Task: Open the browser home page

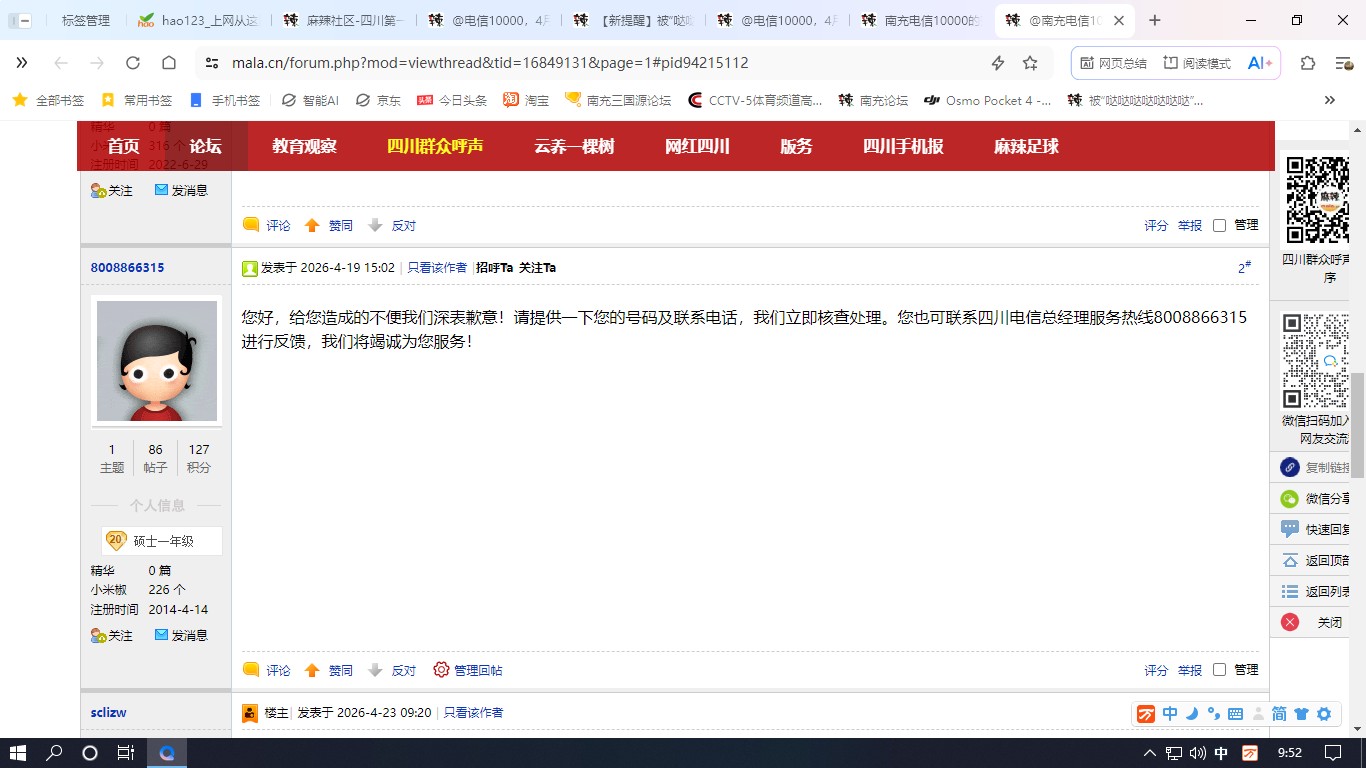Action: pyautogui.click(x=169, y=63)
